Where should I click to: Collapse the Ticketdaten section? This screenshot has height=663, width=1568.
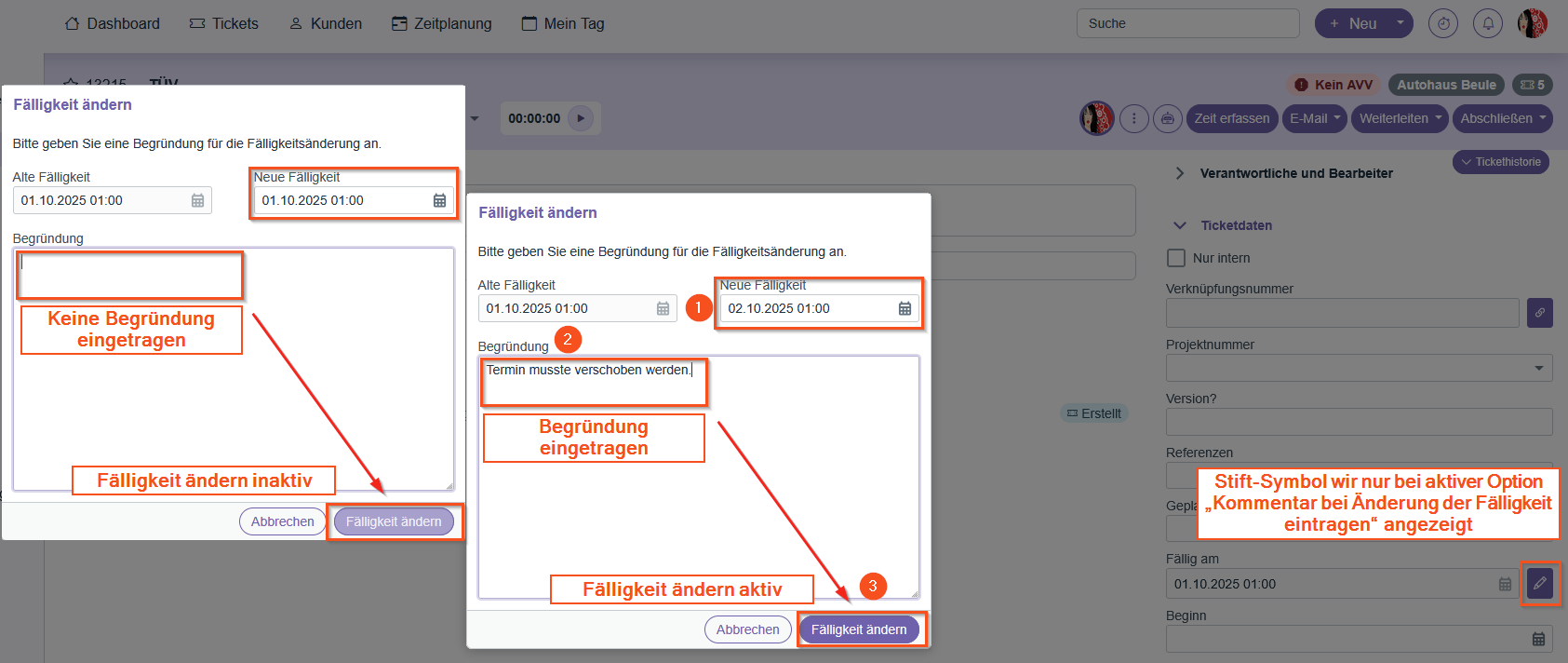(x=1180, y=225)
